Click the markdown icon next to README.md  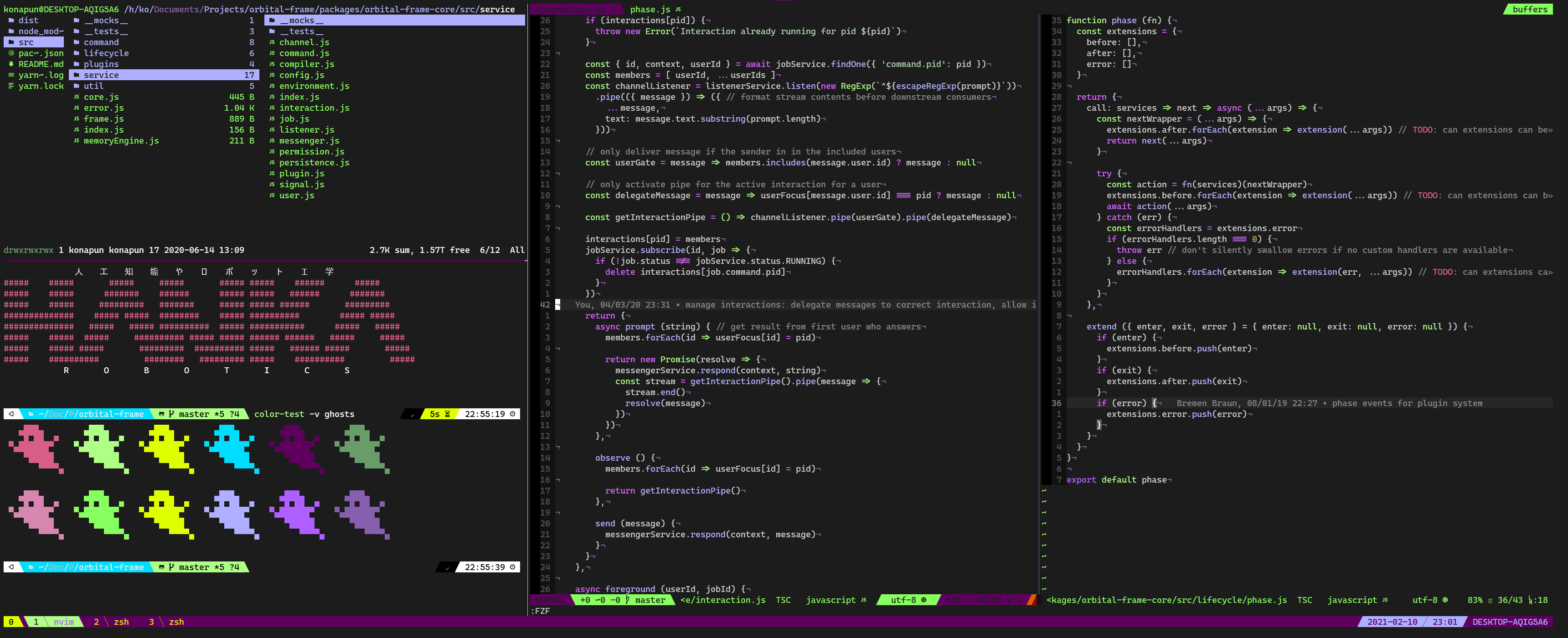[x=11, y=64]
